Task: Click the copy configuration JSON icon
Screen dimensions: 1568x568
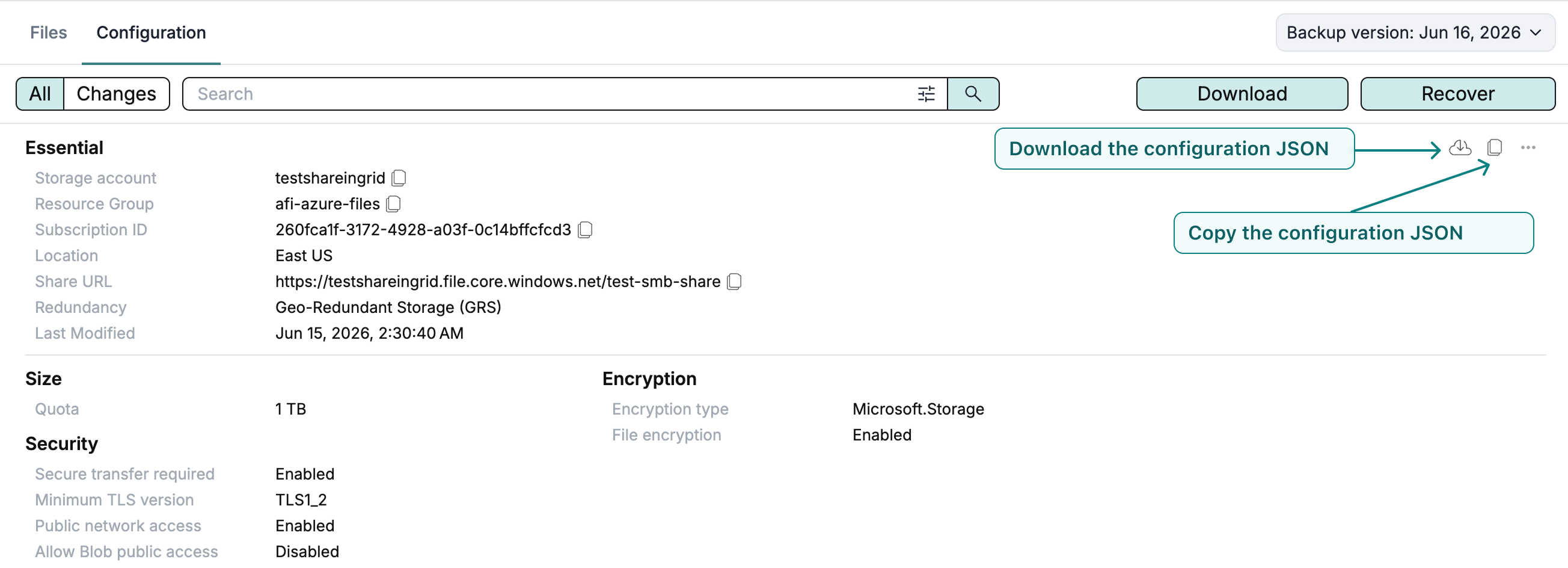Action: [x=1494, y=147]
